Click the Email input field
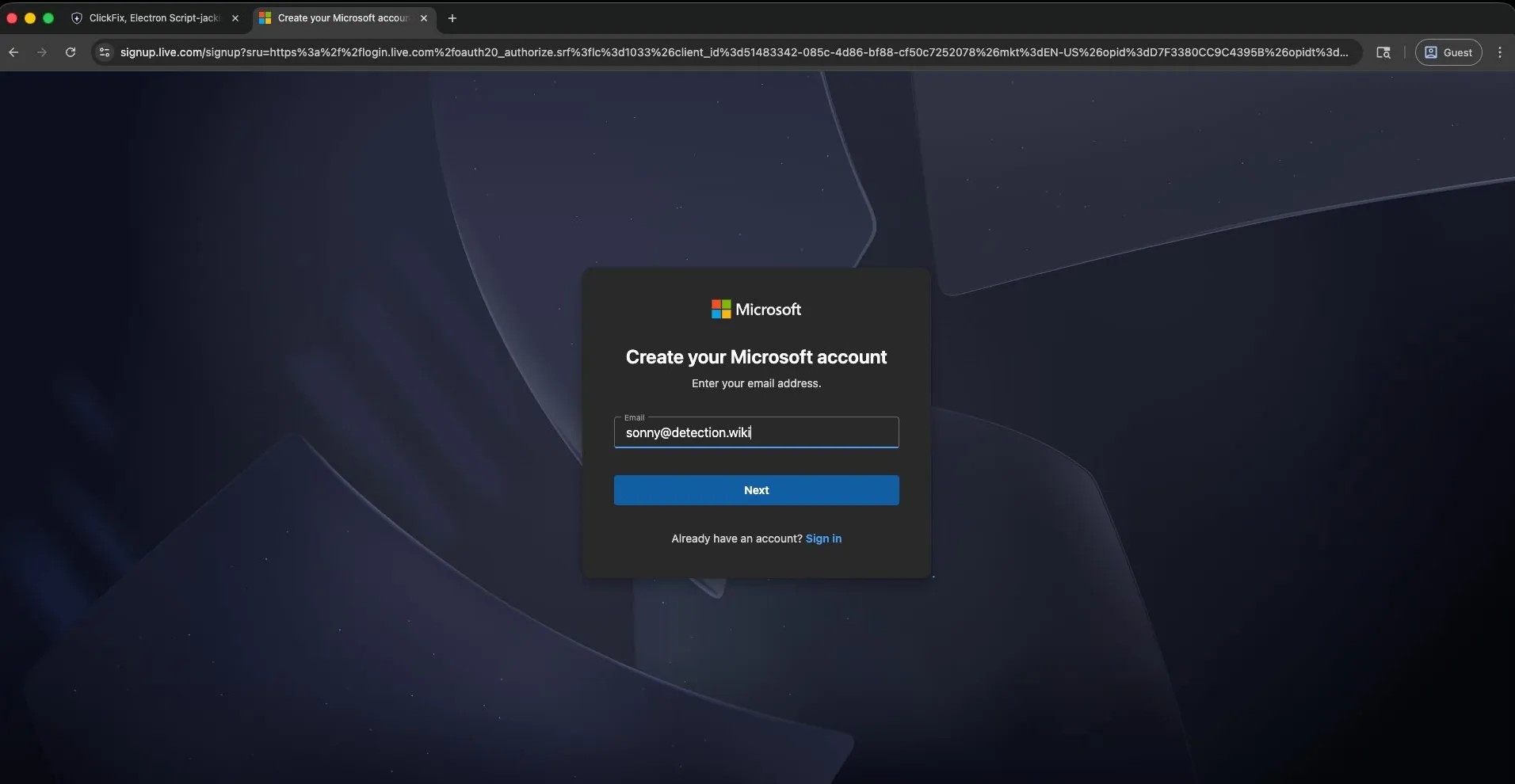 click(x=757, y=432)
